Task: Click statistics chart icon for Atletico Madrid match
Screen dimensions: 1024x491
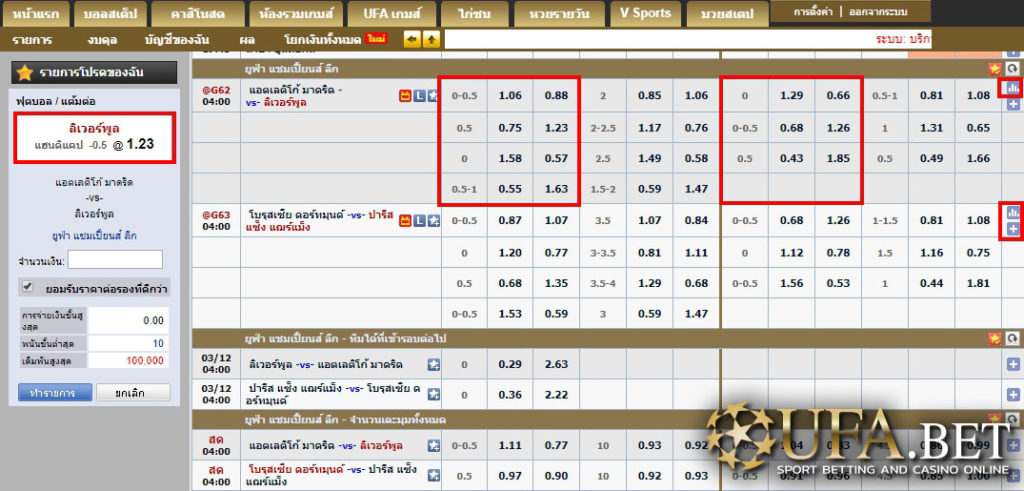Action: click(1012, 88)
